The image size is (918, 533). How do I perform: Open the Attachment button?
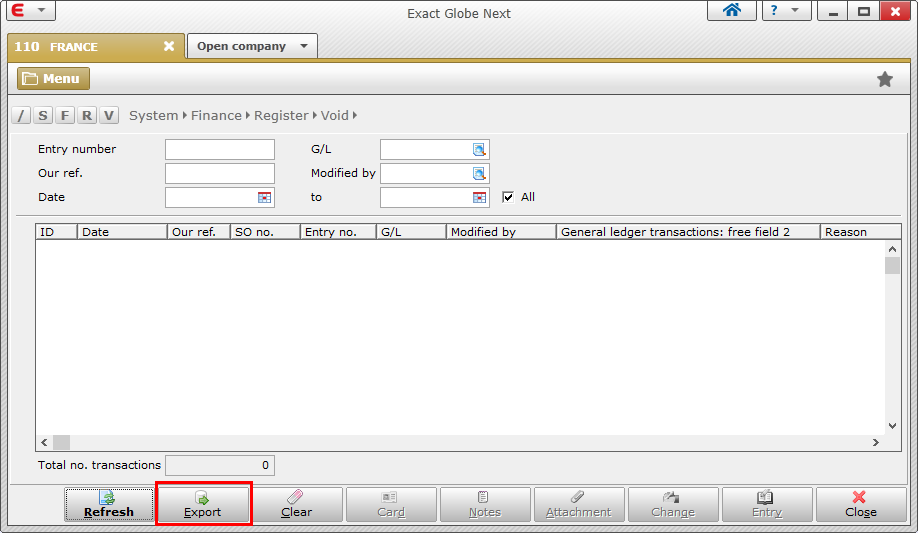coord(579,504)
